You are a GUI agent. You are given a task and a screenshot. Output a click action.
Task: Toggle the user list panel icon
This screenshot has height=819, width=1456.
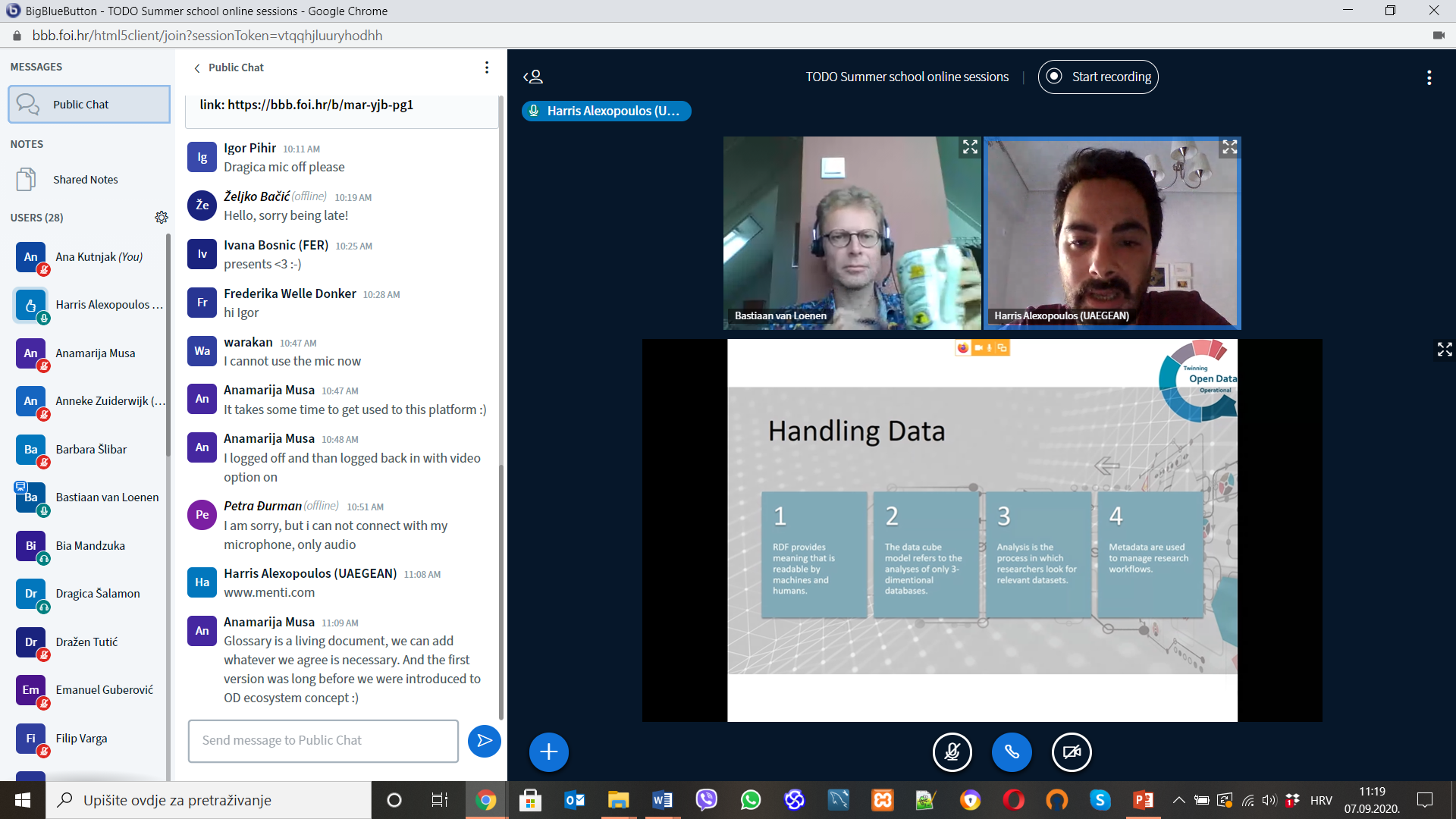coord(533,77)
